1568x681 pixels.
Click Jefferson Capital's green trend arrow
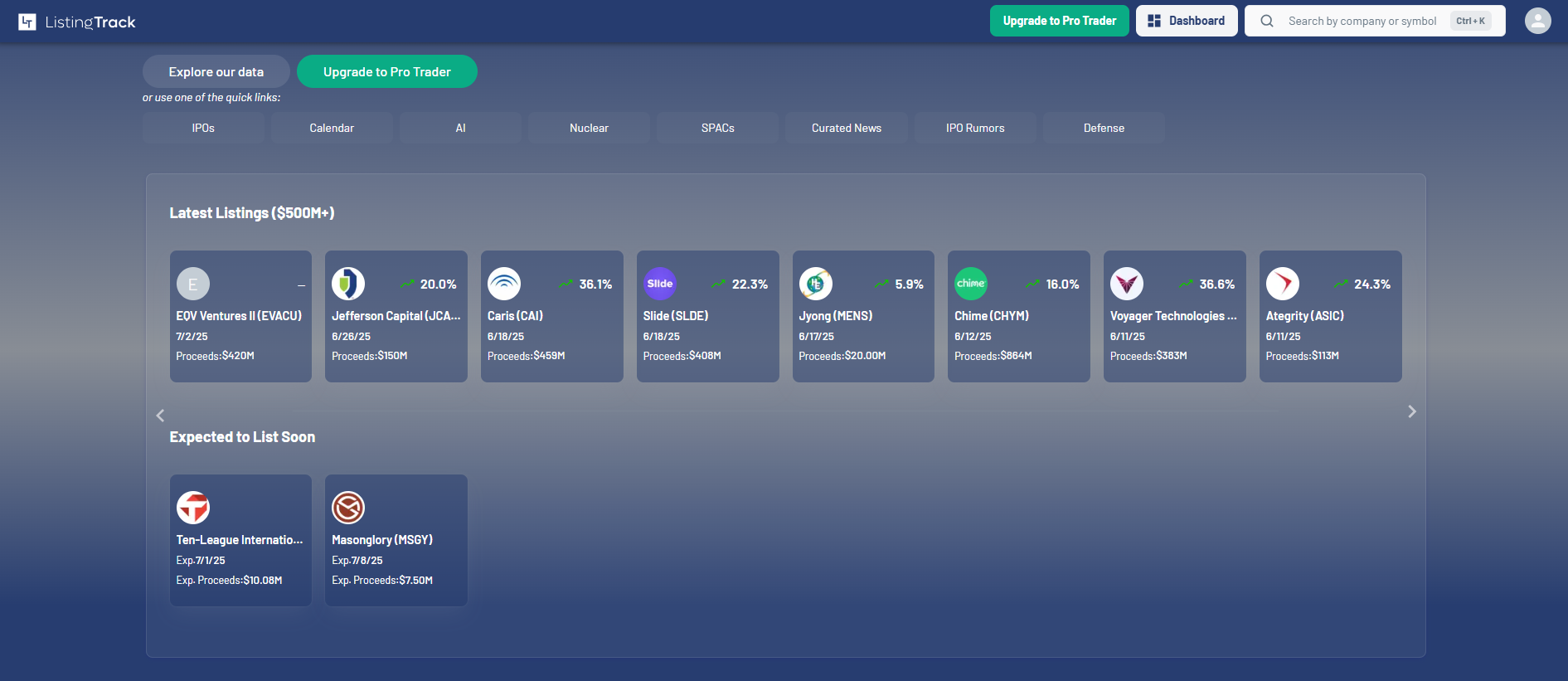(407, 284)
